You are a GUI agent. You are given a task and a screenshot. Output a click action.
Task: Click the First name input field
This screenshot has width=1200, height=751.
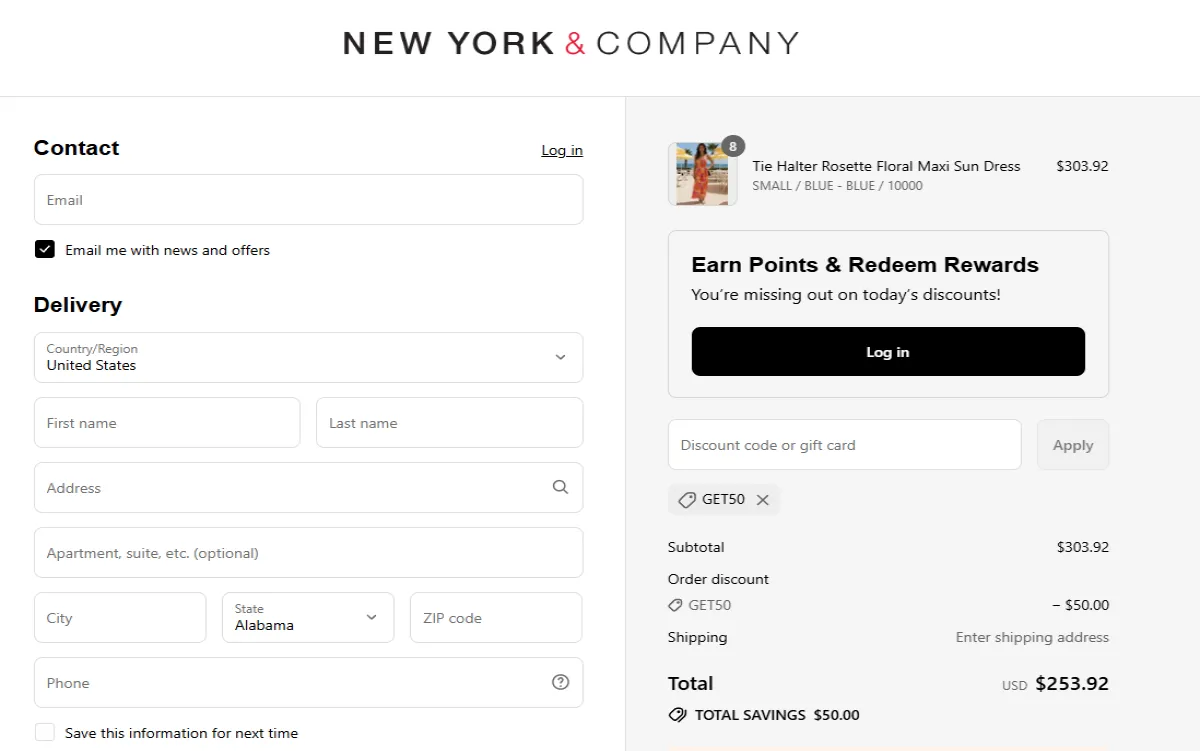click(166, 422)
